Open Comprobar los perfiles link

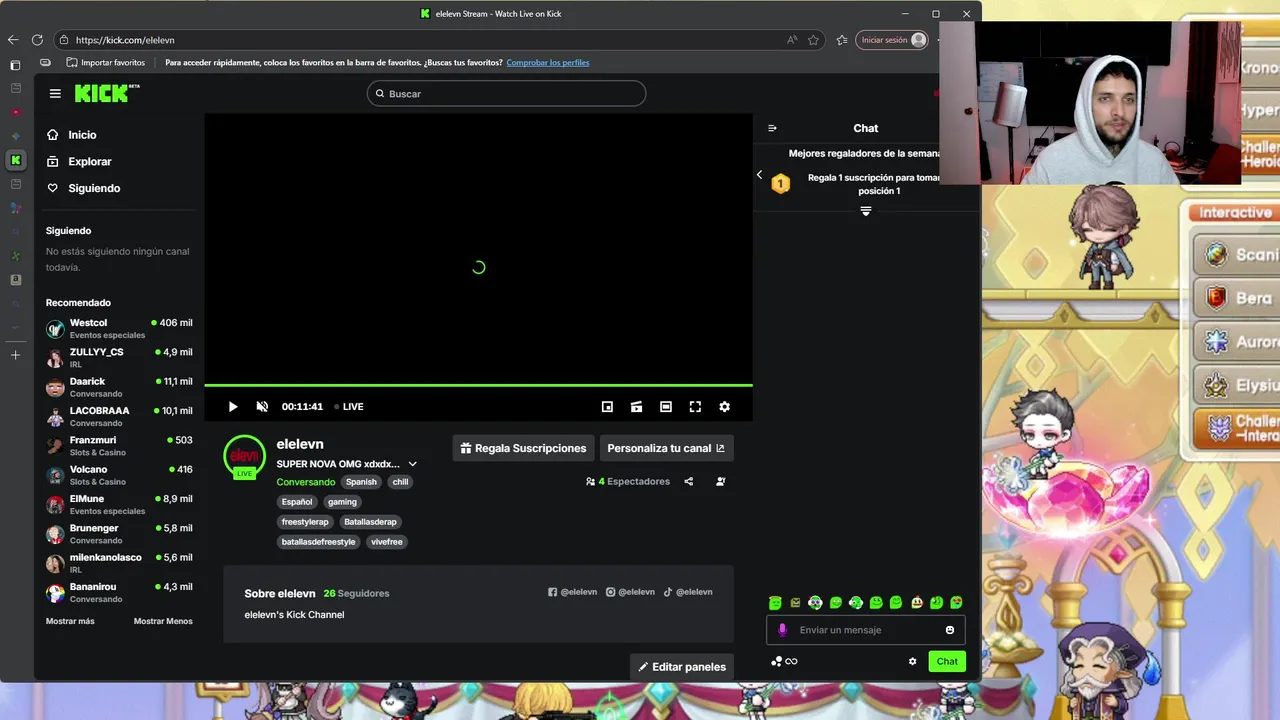point(548,63)
